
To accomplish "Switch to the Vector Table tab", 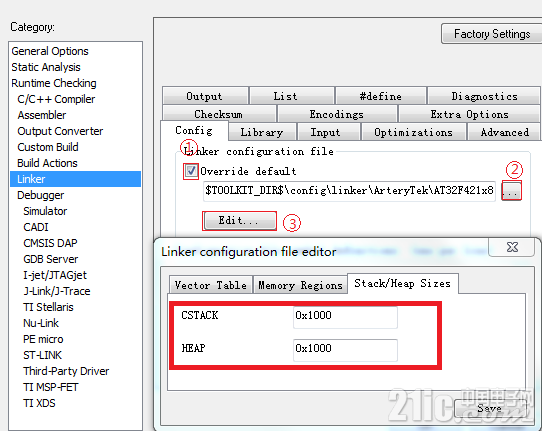I will click(211, 285).
